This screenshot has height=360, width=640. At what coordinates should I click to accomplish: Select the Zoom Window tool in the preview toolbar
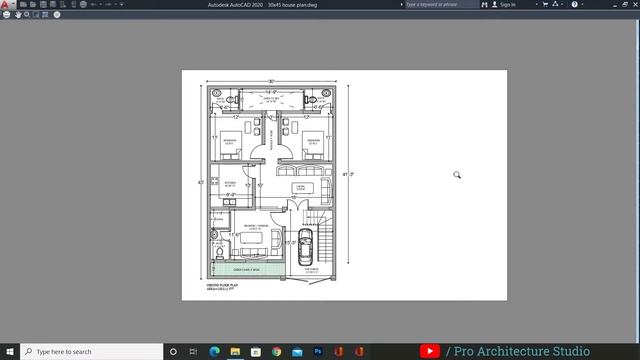[x=36, y=14]
